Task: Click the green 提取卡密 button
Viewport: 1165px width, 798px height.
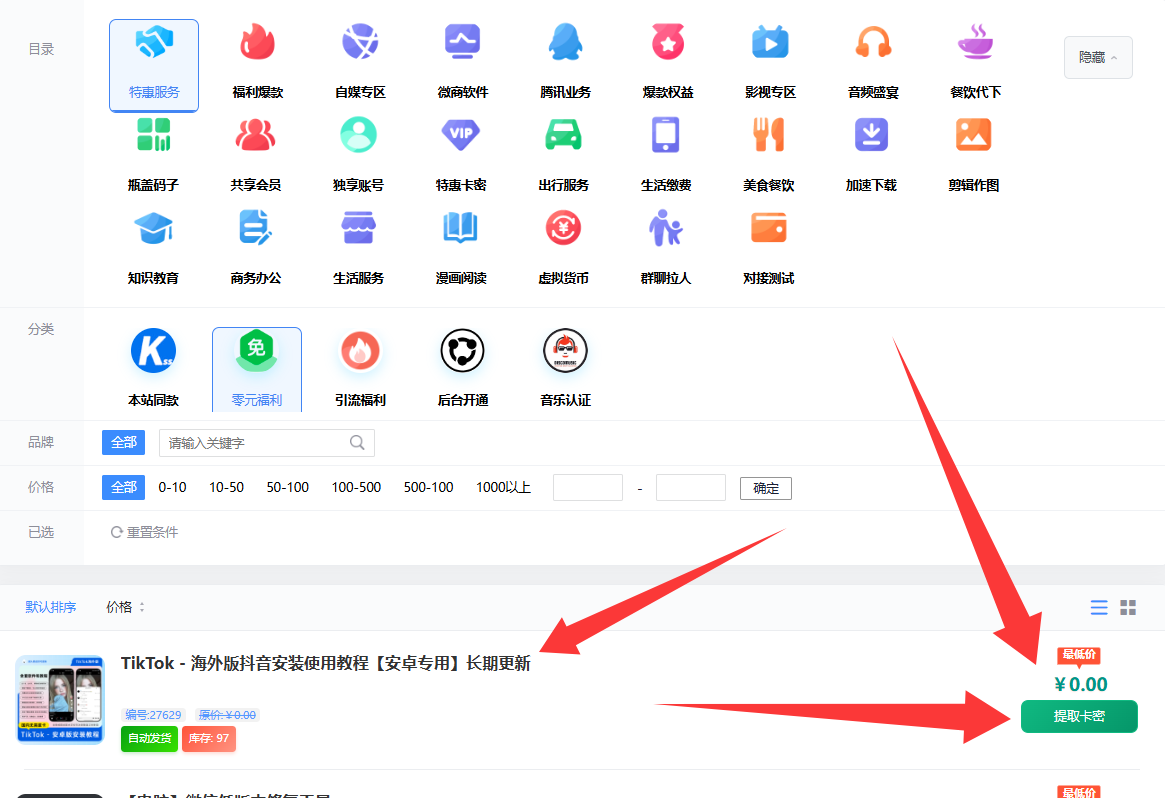Action: click(1078, 716)
